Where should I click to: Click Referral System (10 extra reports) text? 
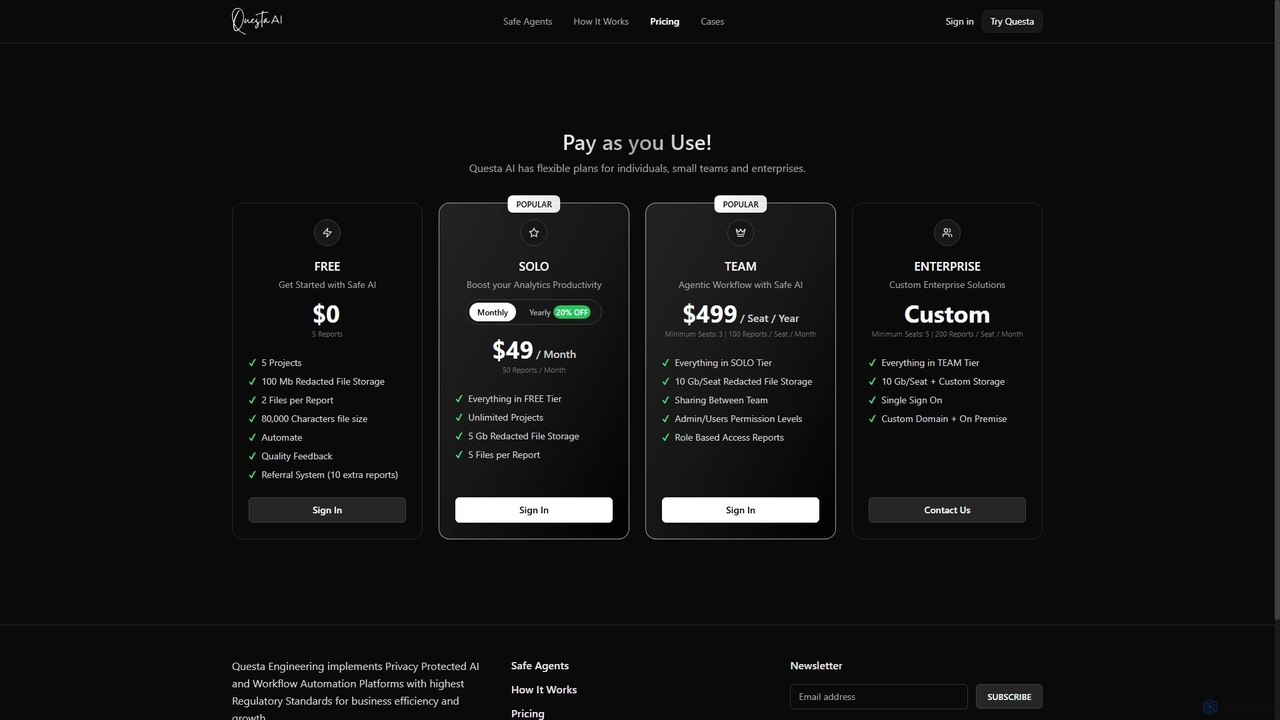click(x=330, y=475)
